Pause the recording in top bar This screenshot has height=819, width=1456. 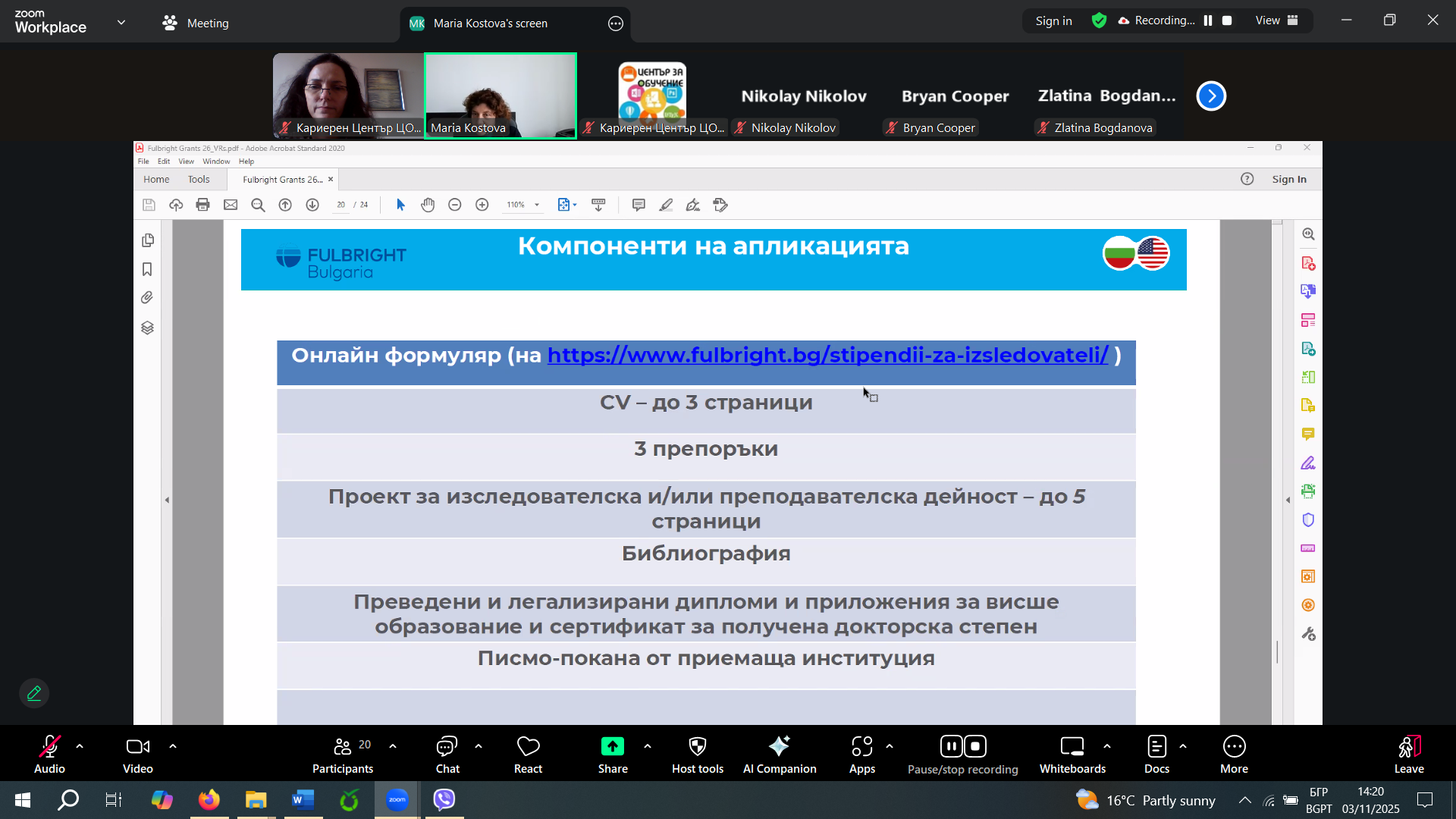(x=1208, y=20)
